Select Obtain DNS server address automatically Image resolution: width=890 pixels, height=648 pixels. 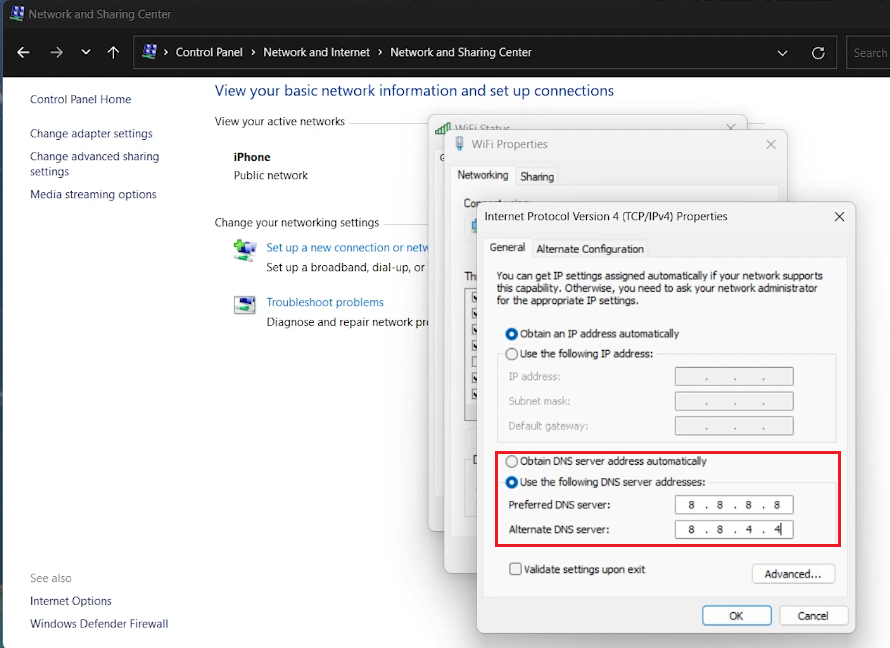click(512, 462)
